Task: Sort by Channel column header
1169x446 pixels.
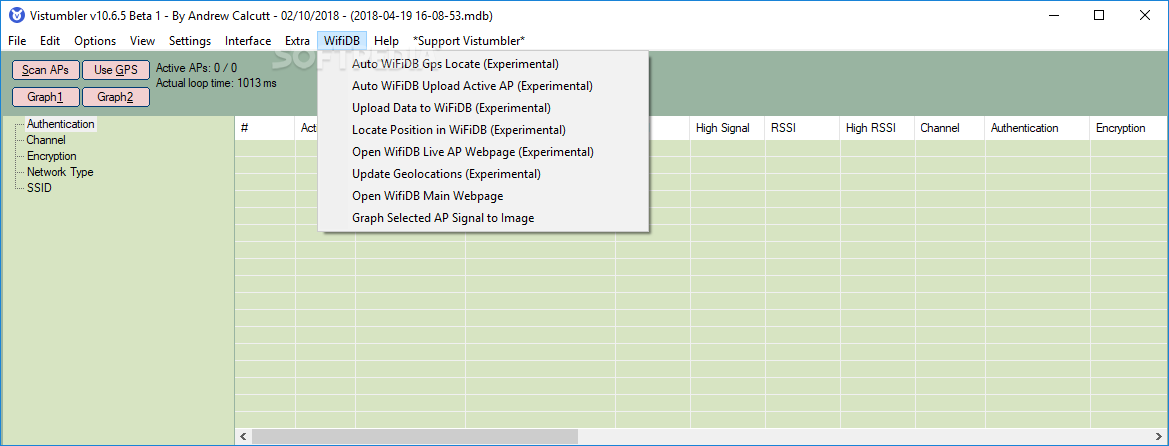Action: click(950, 128)
